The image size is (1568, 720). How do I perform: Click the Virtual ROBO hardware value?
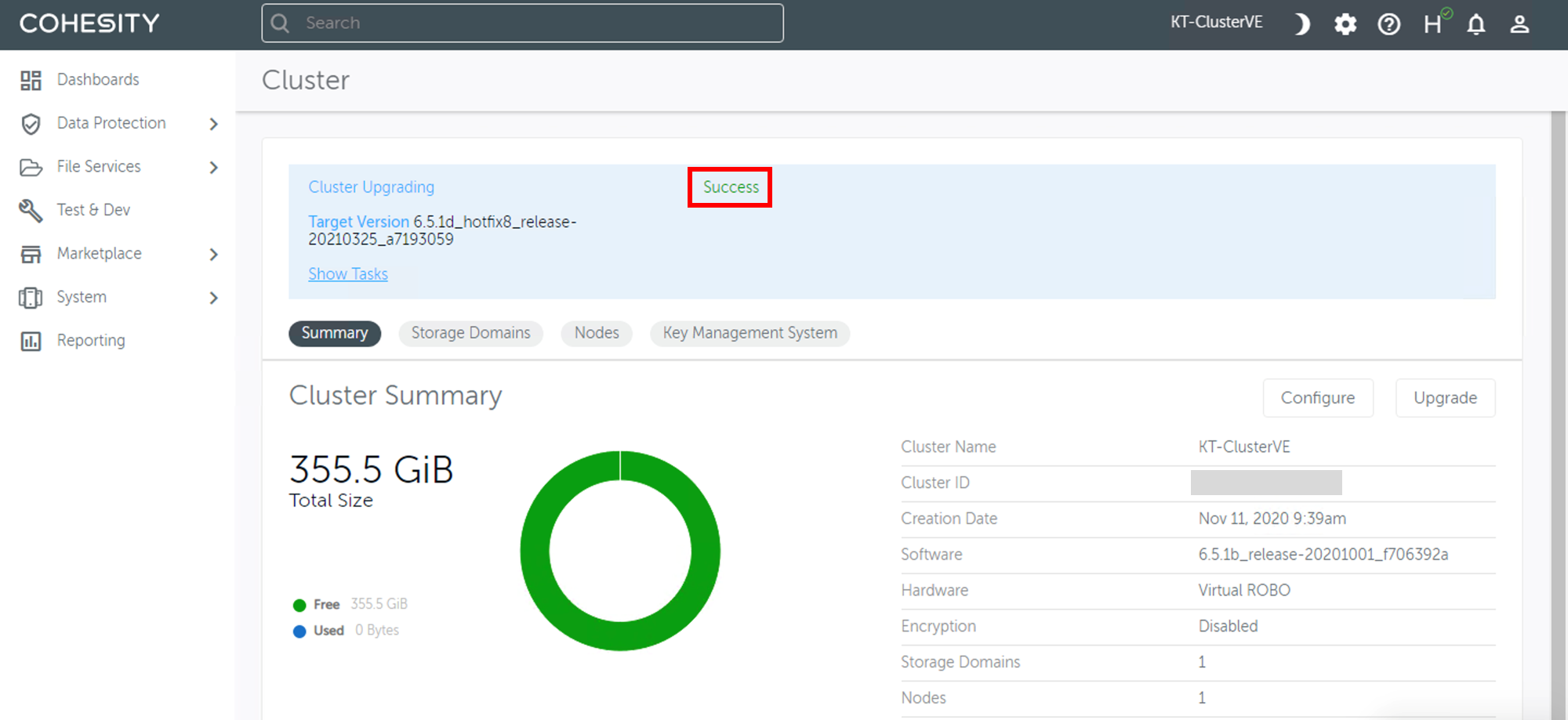point(1244,590)
